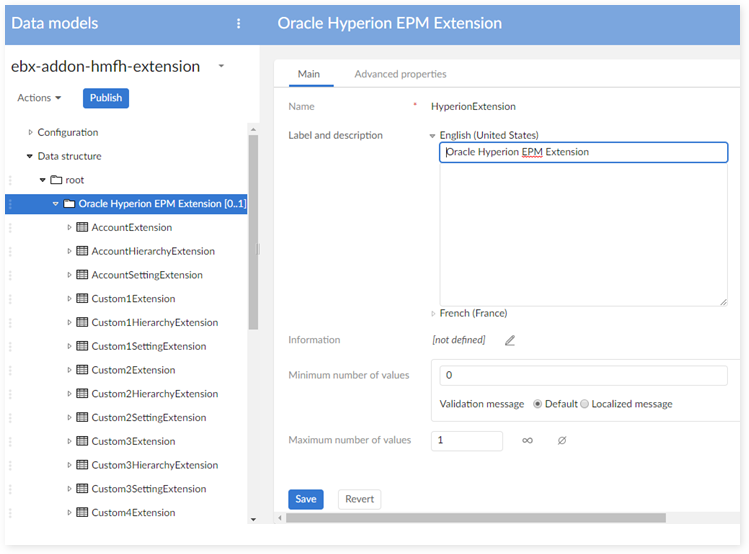This screenshot has height=554, width=749.
Task: Click the AccountExtension table icon
Action: pos(83,227)
